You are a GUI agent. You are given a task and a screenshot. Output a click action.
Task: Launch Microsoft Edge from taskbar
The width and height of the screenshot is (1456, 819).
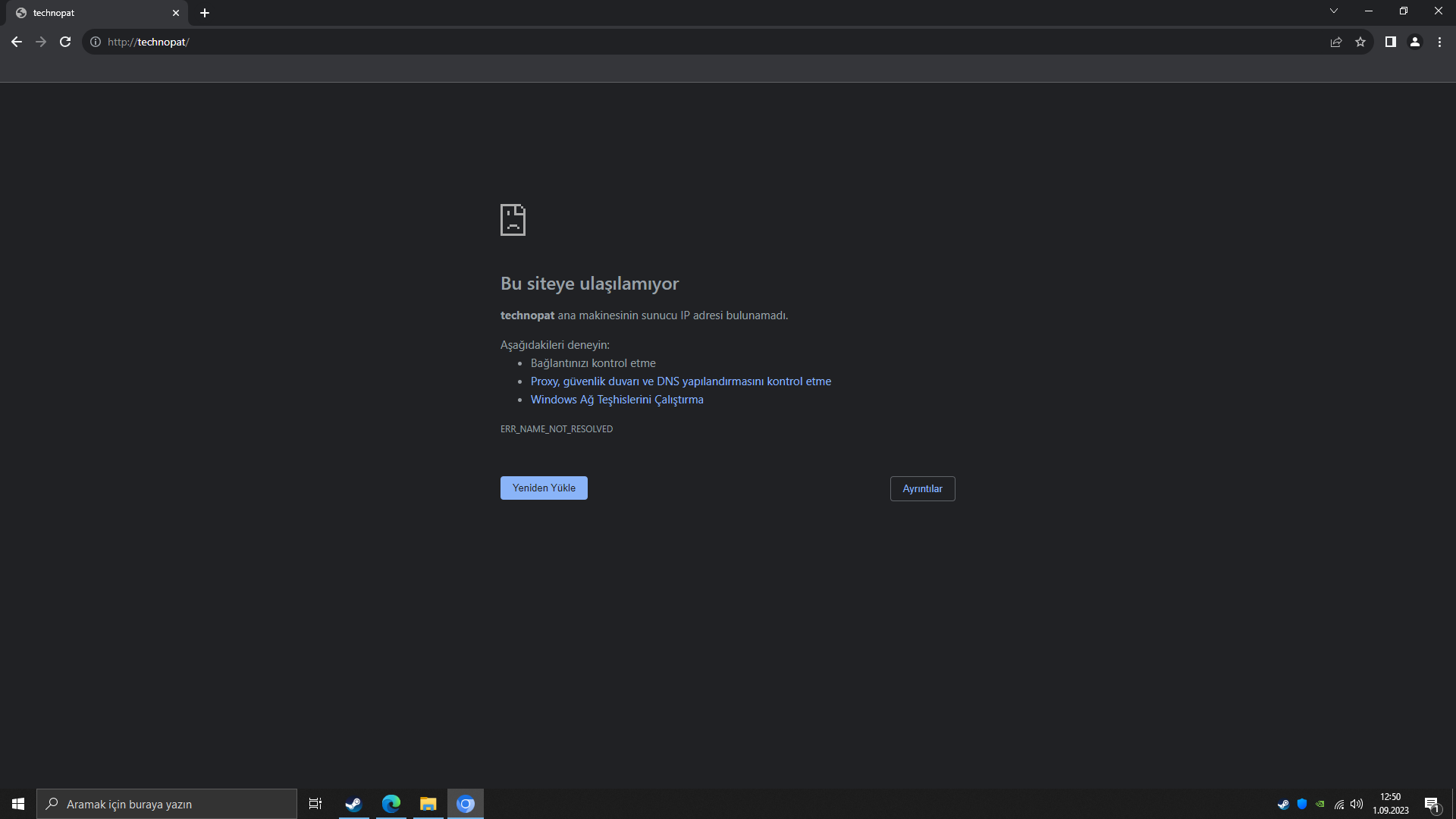click(x=391, y=804)
